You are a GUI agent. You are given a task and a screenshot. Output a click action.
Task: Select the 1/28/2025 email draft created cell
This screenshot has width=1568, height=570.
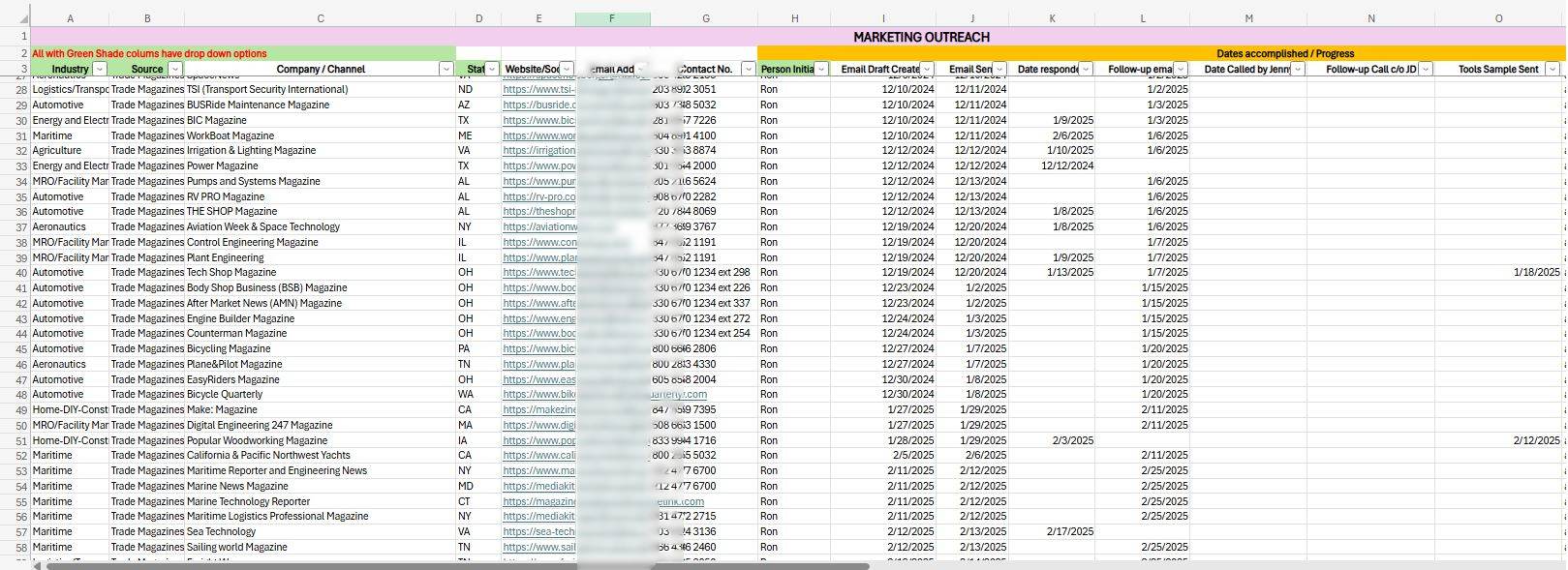[x=883, y=440]
